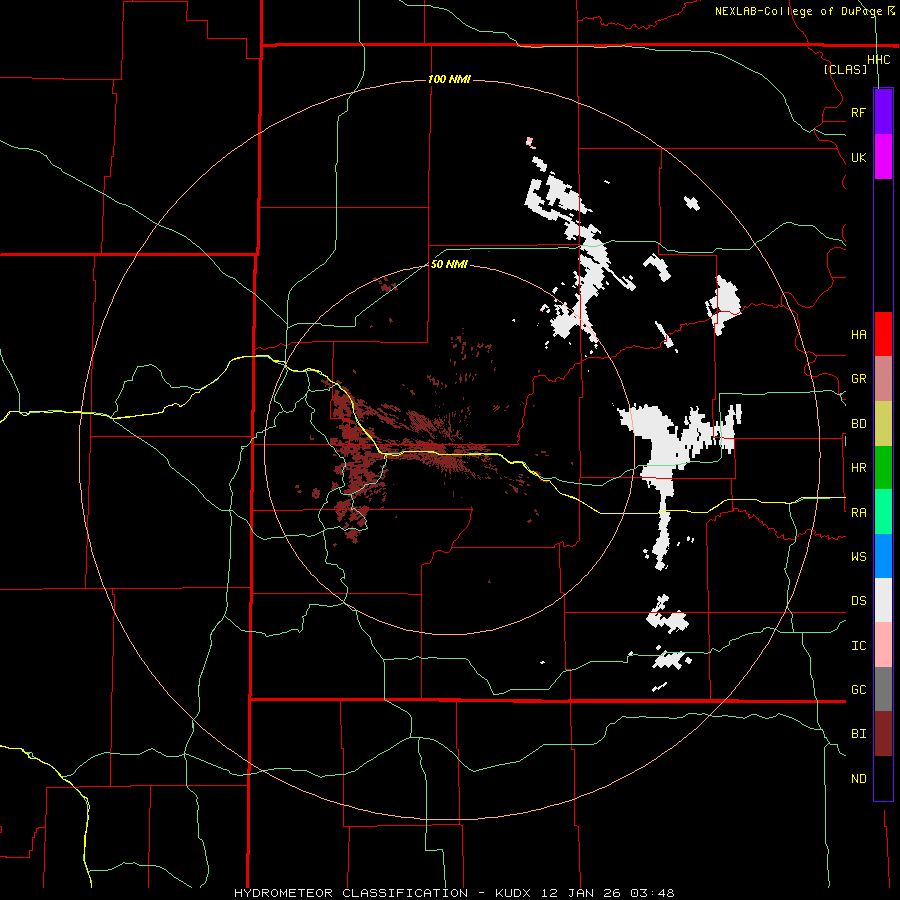
Task: Click the ND black legend color swatch
Action: click(883, 778)
